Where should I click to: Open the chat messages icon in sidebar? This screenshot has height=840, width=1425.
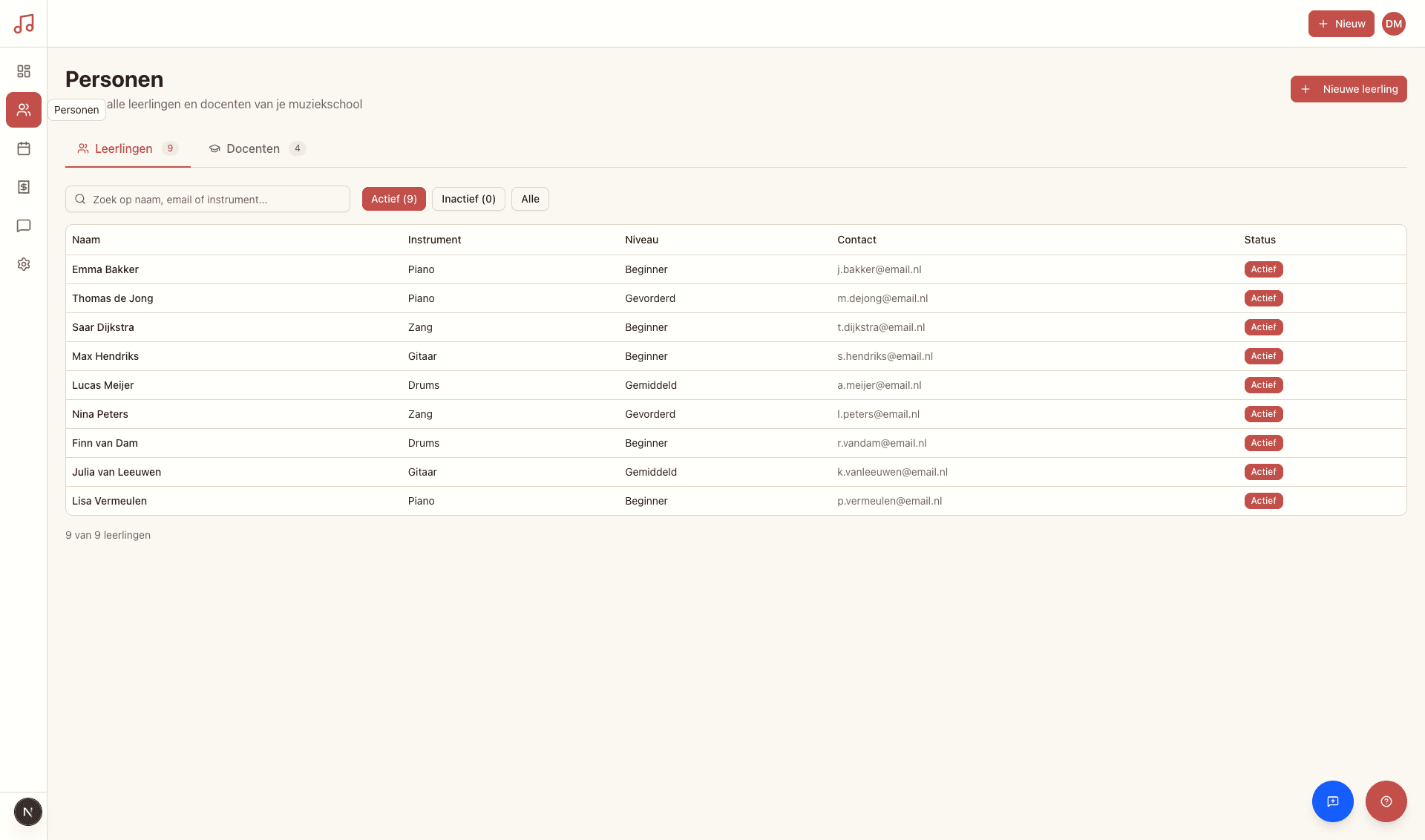click(x=24, y=226)
